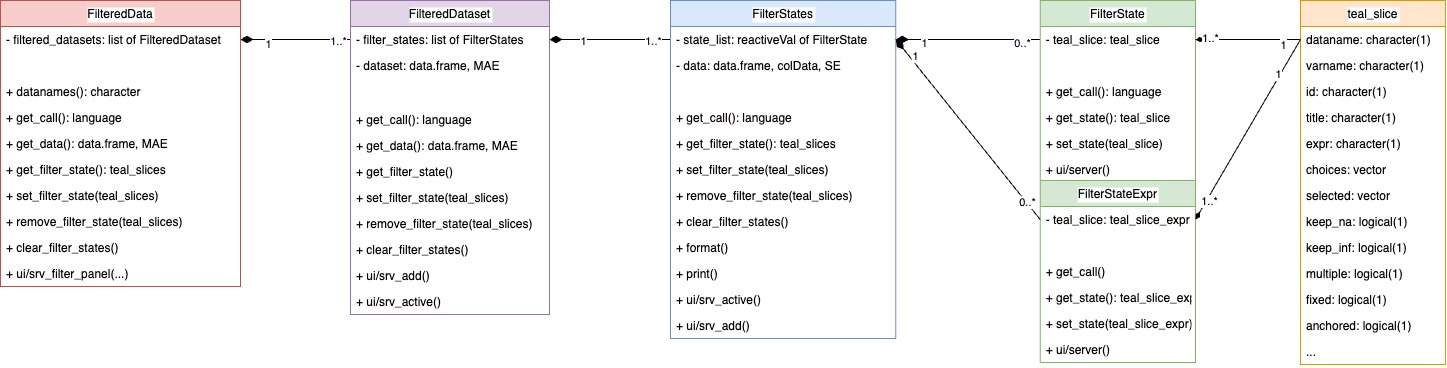
Task: Click the FilterStateExpr class header
Action: pyautogui.click(x=1117, y=193)
